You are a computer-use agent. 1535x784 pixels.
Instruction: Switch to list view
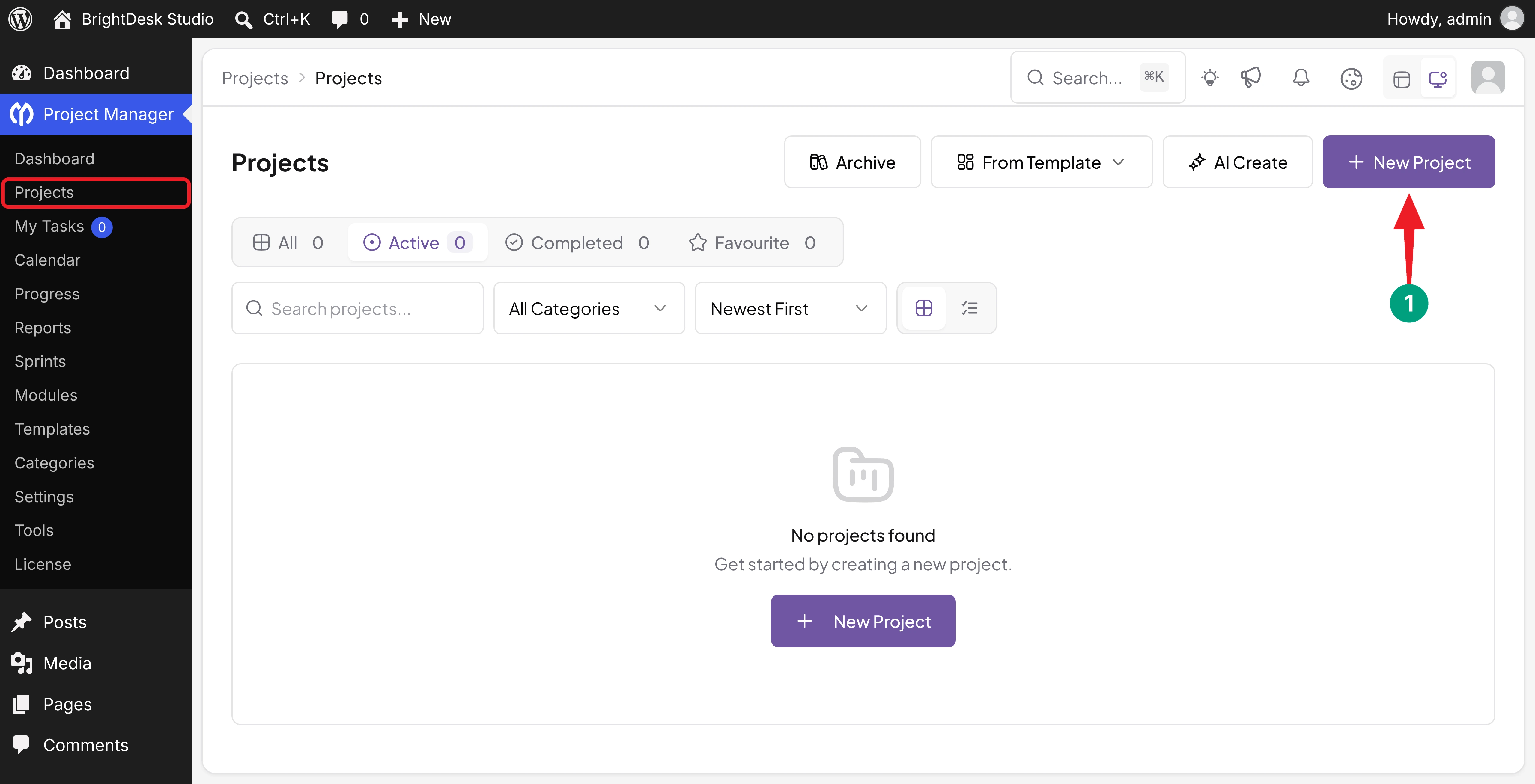970,309
